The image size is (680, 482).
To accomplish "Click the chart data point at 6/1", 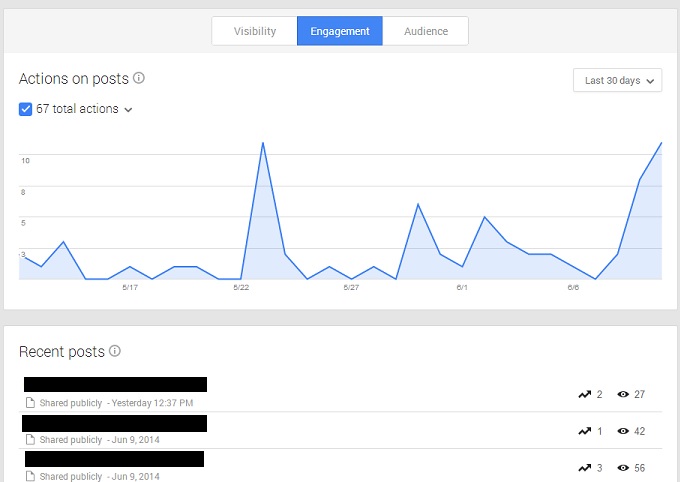I will coord(462,266).
